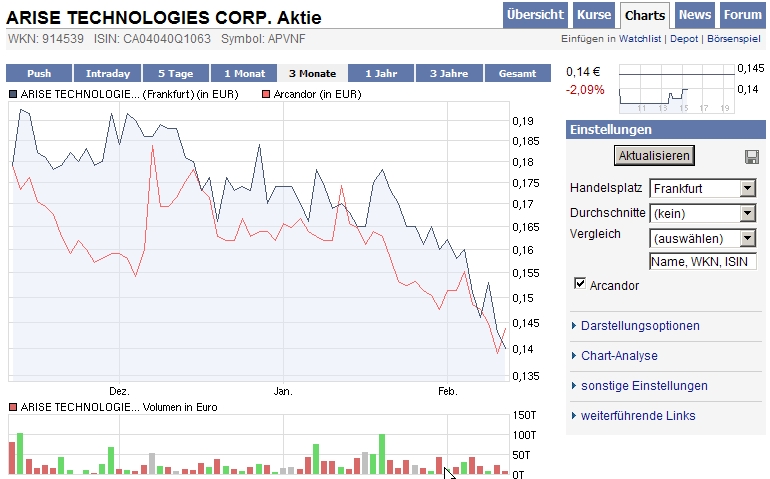Switch to the Übersicht tab
This screenshot has width=770, height=479.
click(536, 15)
